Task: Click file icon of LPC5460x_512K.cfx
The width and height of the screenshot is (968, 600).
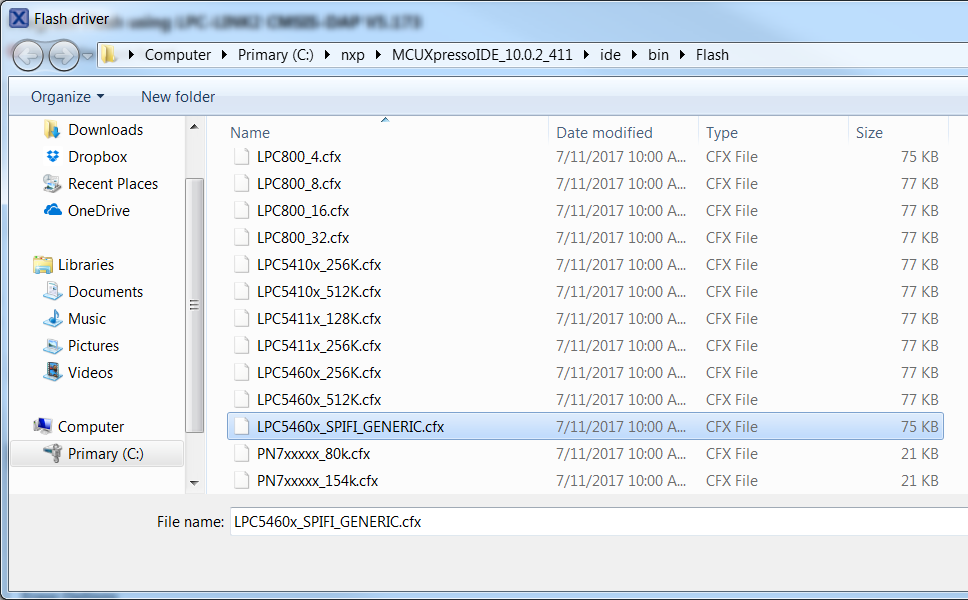Action: coord(241,400)
